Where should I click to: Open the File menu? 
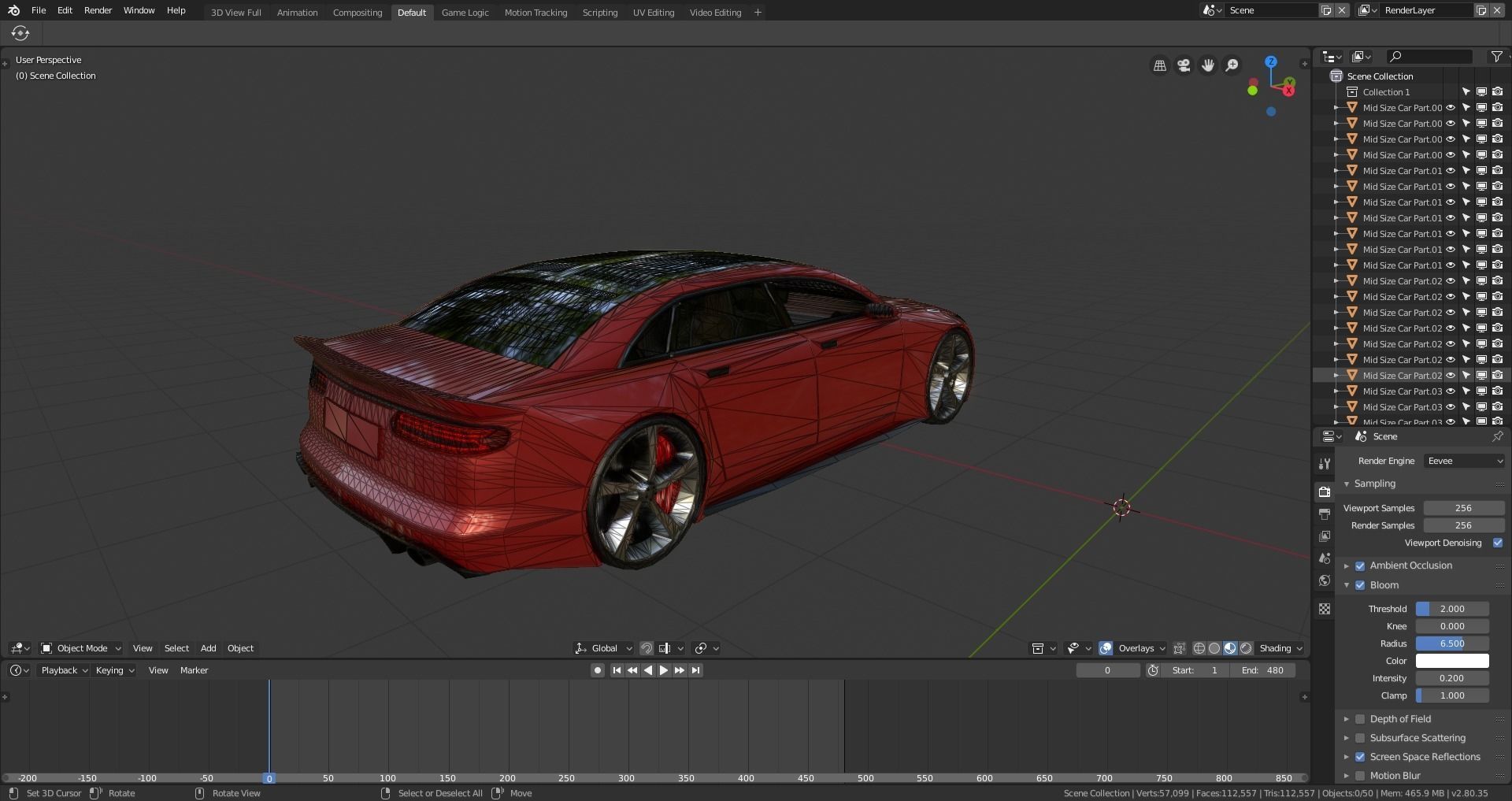39,10
